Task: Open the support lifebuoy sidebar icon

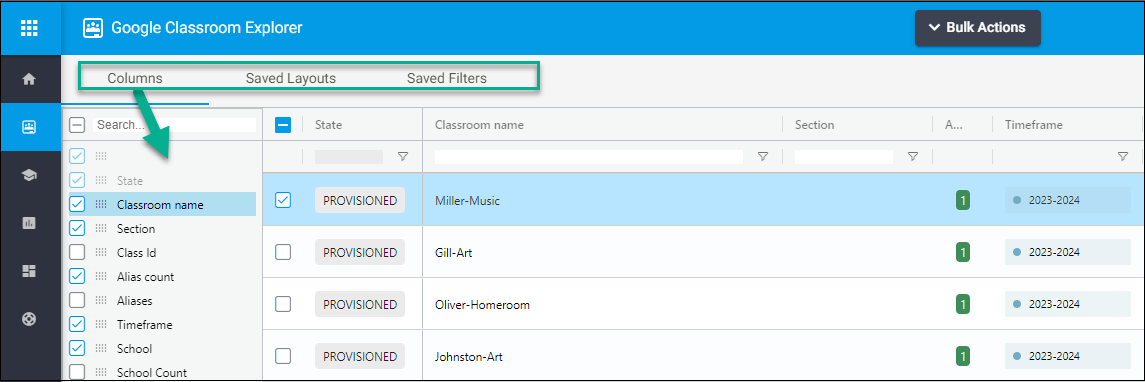Action: pyautogui.click(x=29, y=319)
